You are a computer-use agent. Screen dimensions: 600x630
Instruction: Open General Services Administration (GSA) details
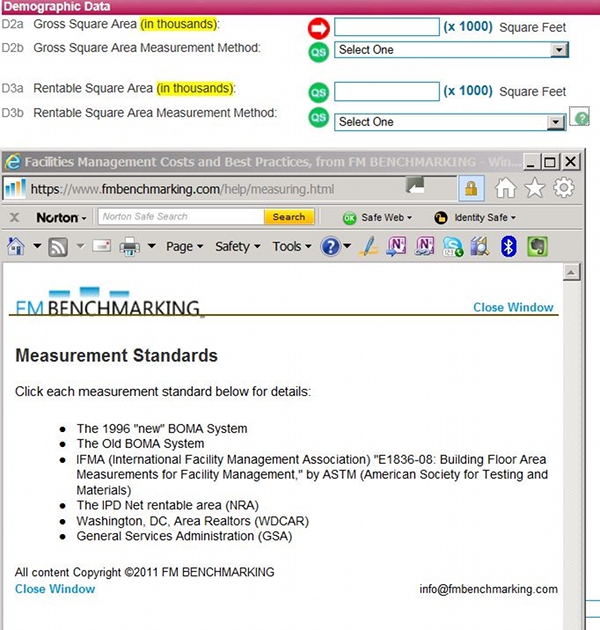184,536
